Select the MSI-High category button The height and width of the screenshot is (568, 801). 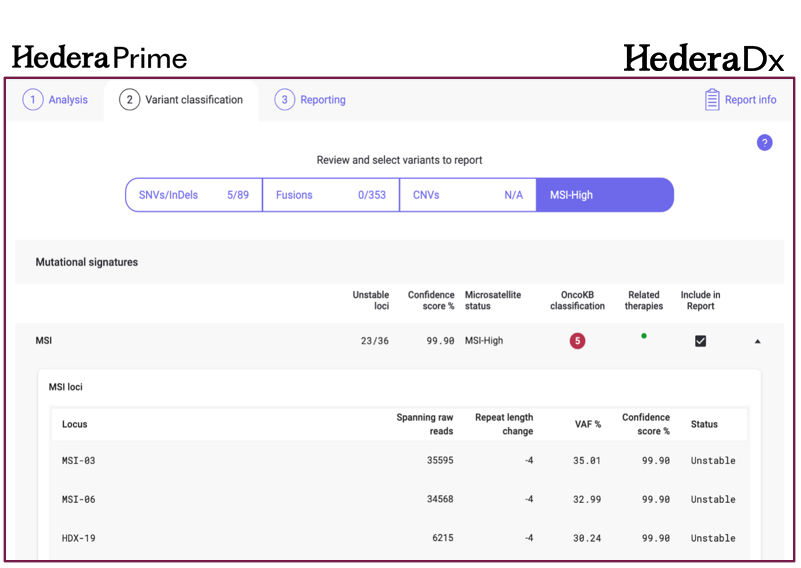pyautogui.click(x=604, y=195)
